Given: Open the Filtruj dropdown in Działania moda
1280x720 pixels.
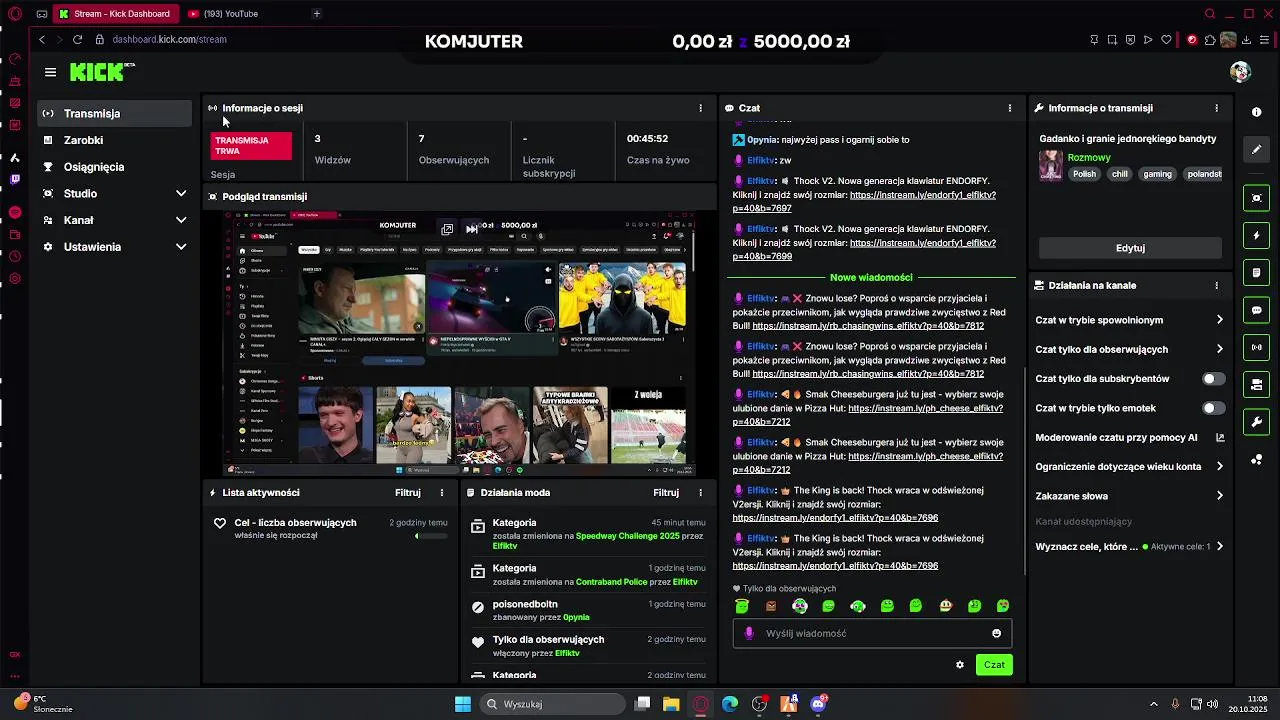Looking at the screenshot, I should 666,492.
